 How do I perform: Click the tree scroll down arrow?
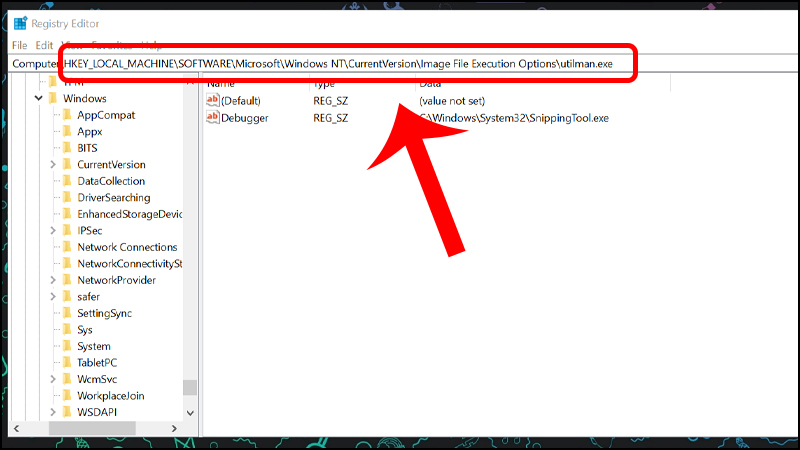click(x=190, y=413)
